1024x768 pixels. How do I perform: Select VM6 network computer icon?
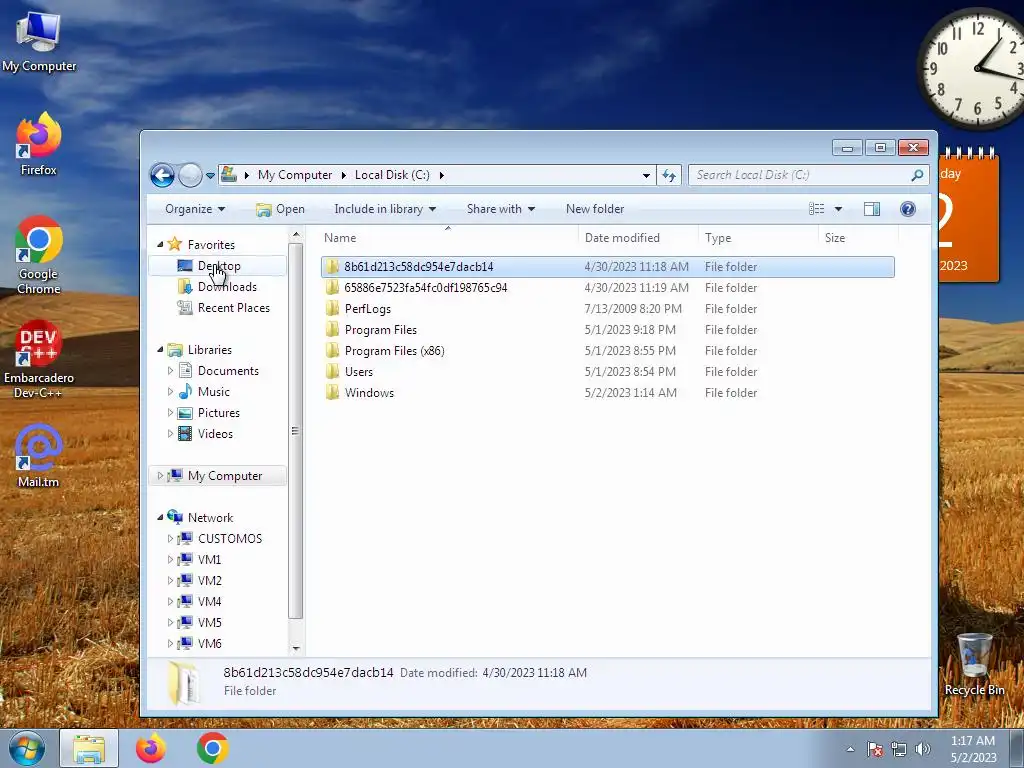pyautogui.click(x=185, y=643)
